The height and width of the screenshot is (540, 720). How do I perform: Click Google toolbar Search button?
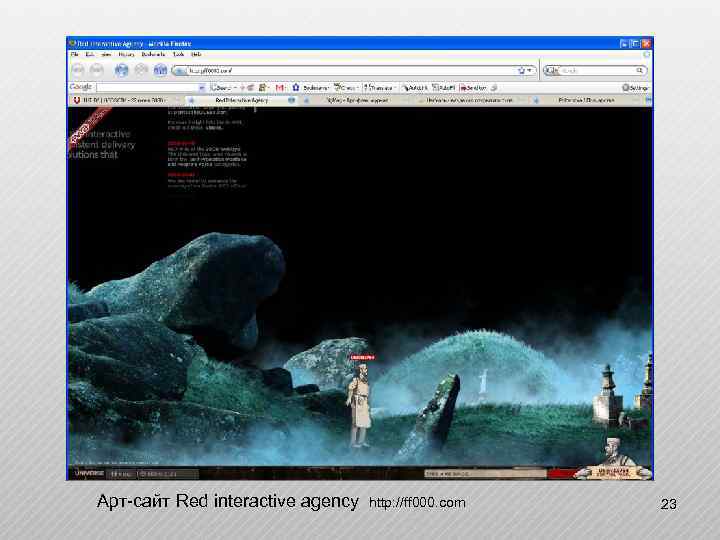(222, 87)
